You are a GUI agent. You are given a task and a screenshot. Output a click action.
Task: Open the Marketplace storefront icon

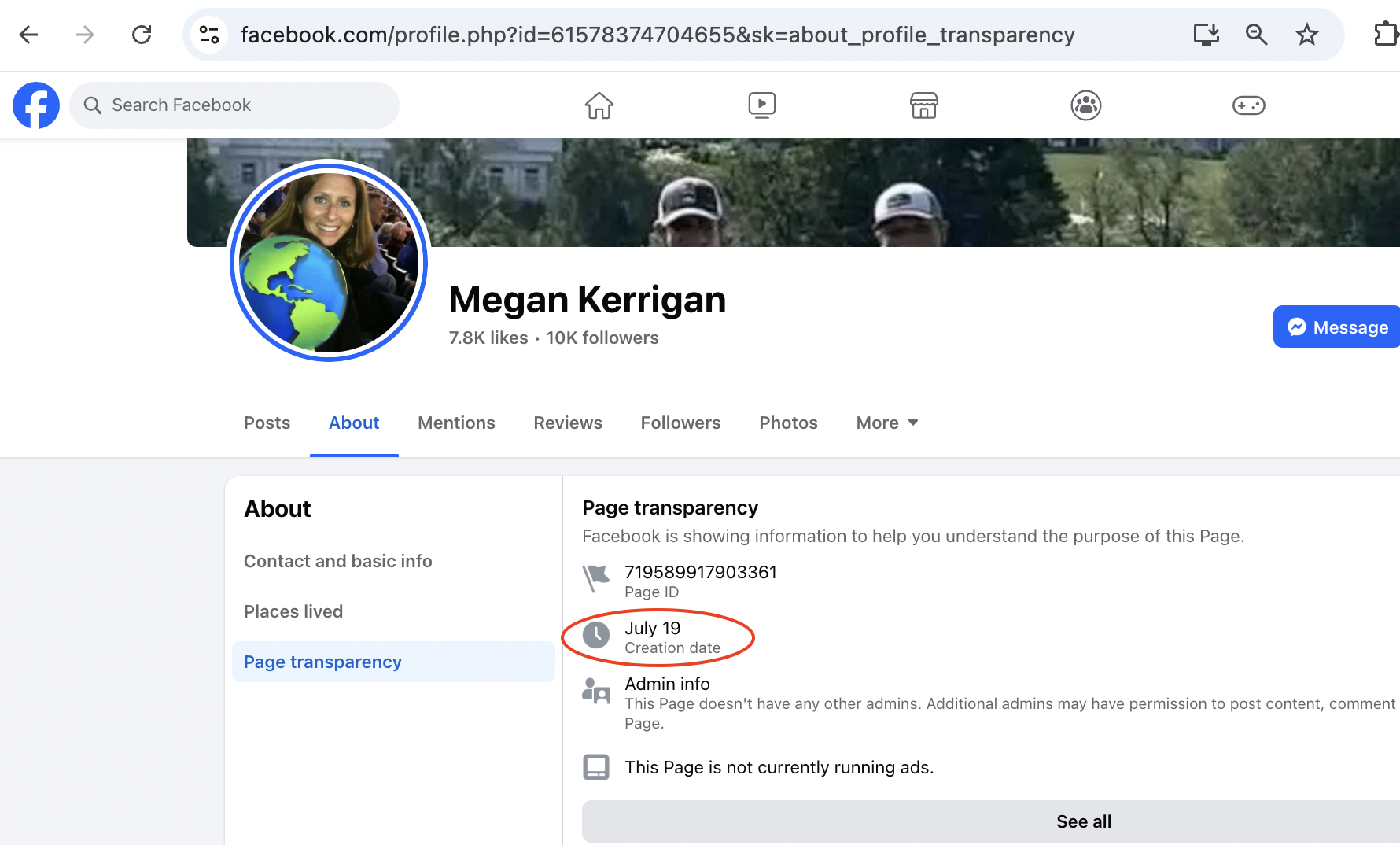(924, 105)
